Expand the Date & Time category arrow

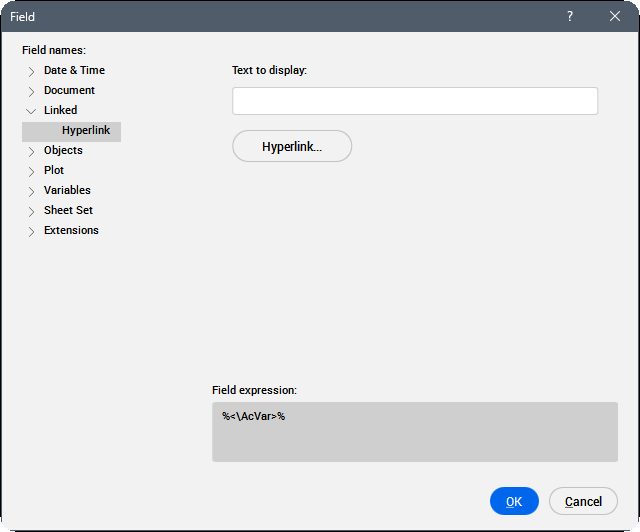(31, 71)
